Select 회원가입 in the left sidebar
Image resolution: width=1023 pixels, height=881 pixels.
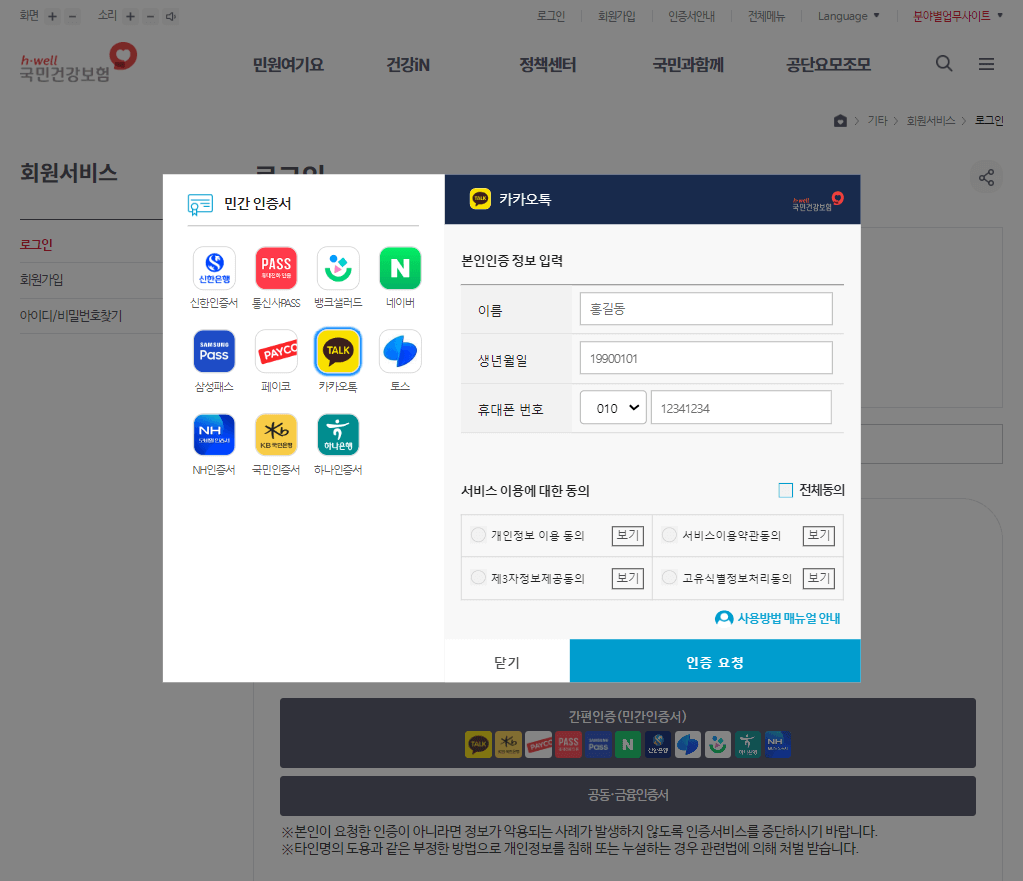[x=41, y=280]
